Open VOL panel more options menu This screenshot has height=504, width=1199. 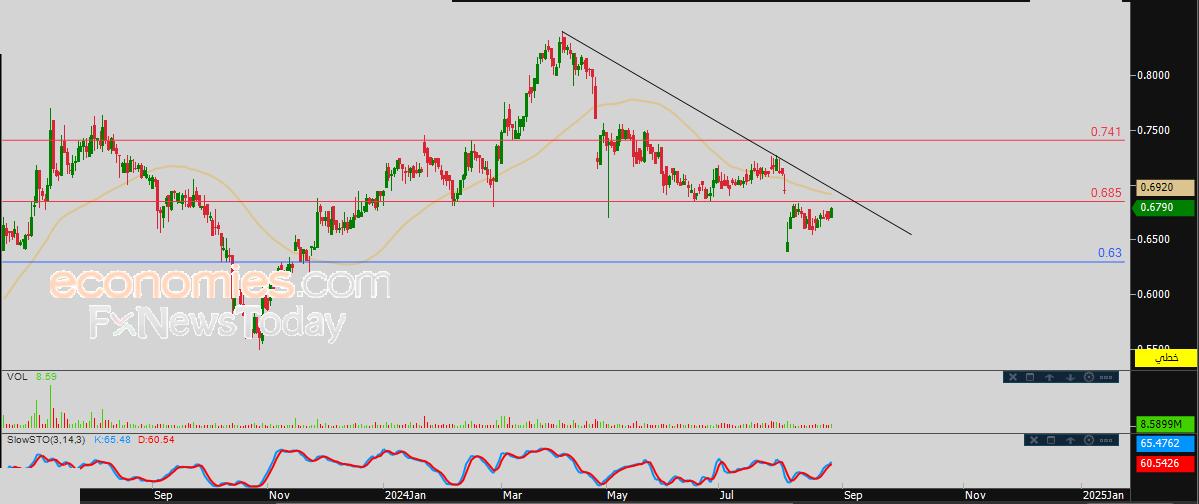pyautogui.click(x=1105, y=377)
